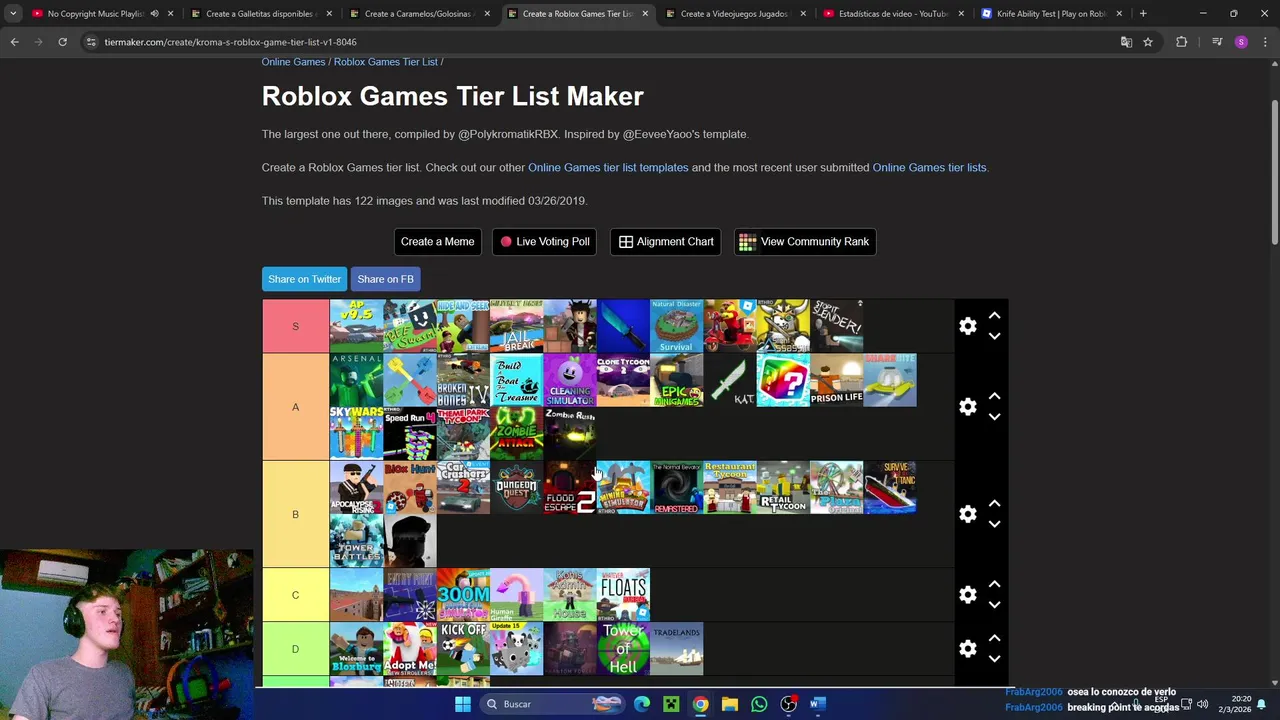Open the Chrome profile avatar

click(1241, 42)
